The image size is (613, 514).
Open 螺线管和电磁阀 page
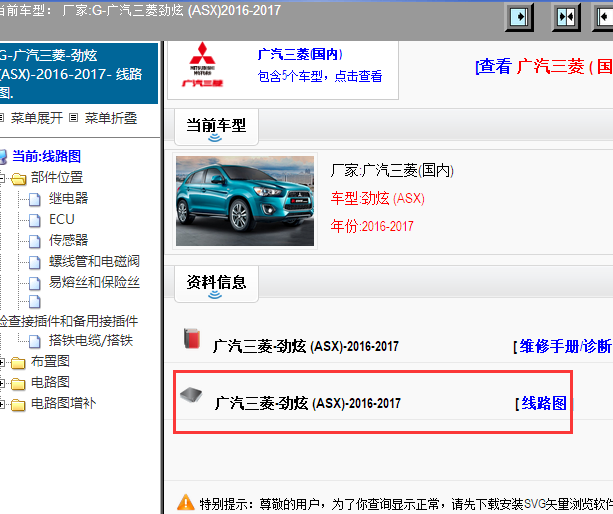pyautogui.click(x=94, y=261)
